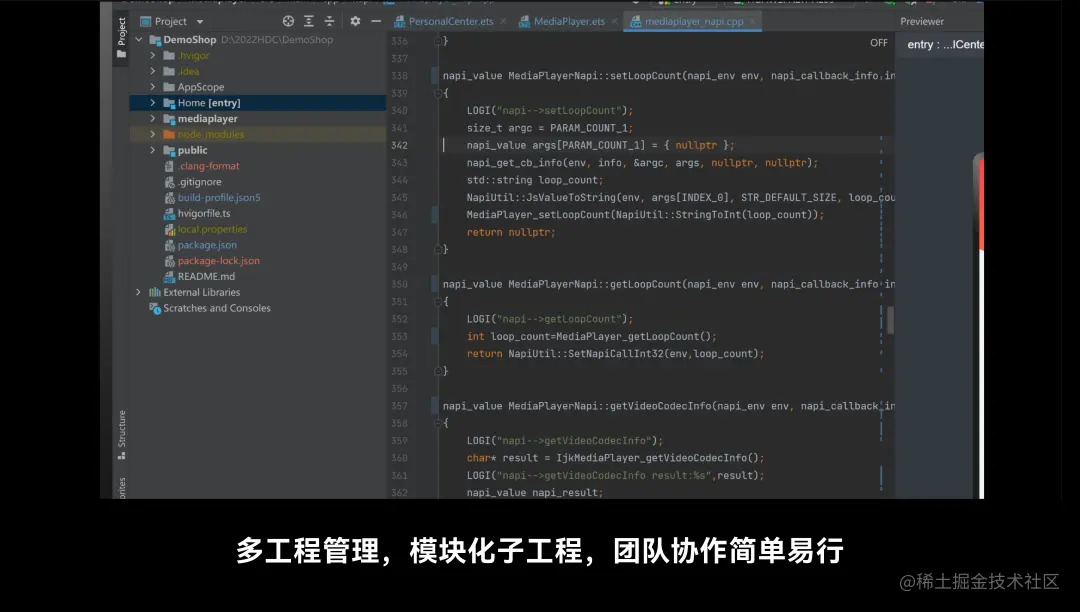Expand the Home [entry] module
This screenshot has width=1080, height=612.
(153, 103)
